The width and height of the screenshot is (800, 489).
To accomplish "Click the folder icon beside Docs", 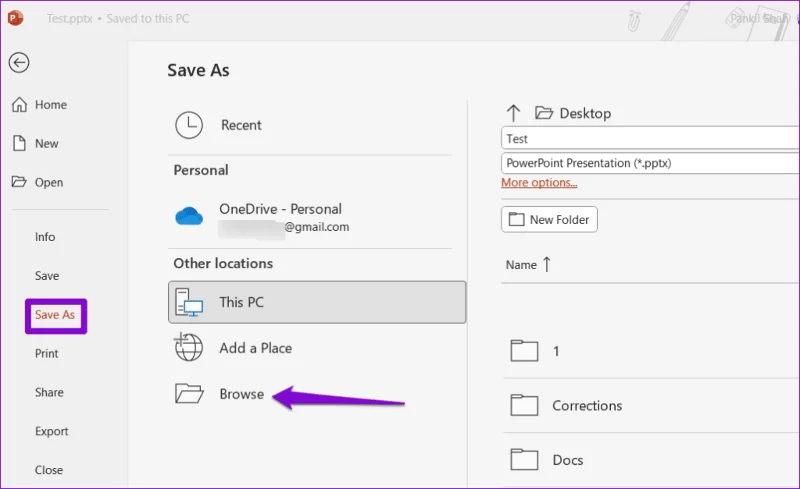I will 524,459.
